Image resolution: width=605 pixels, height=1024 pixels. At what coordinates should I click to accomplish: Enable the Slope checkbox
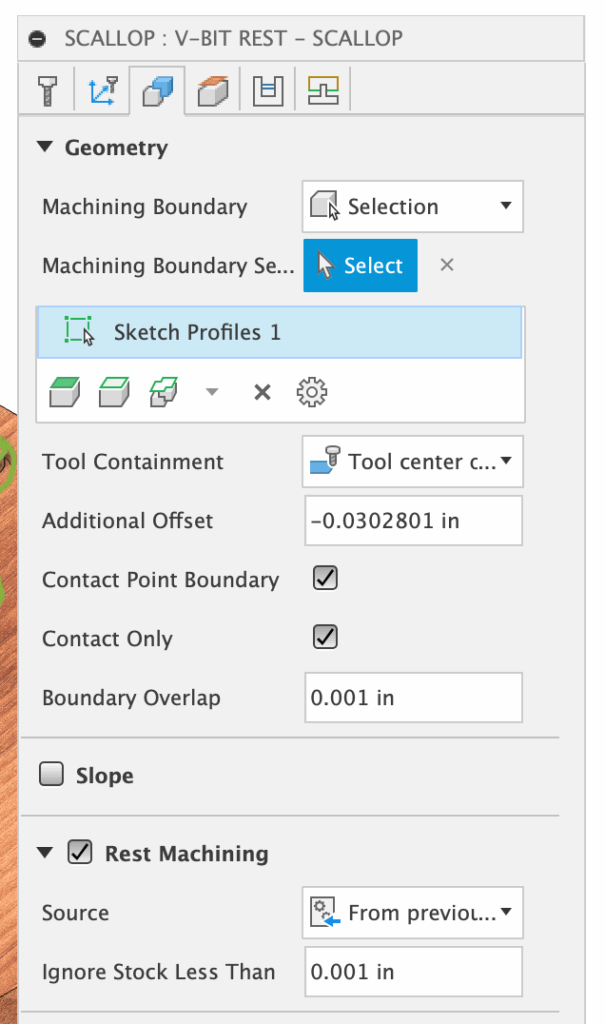[50, 775]
